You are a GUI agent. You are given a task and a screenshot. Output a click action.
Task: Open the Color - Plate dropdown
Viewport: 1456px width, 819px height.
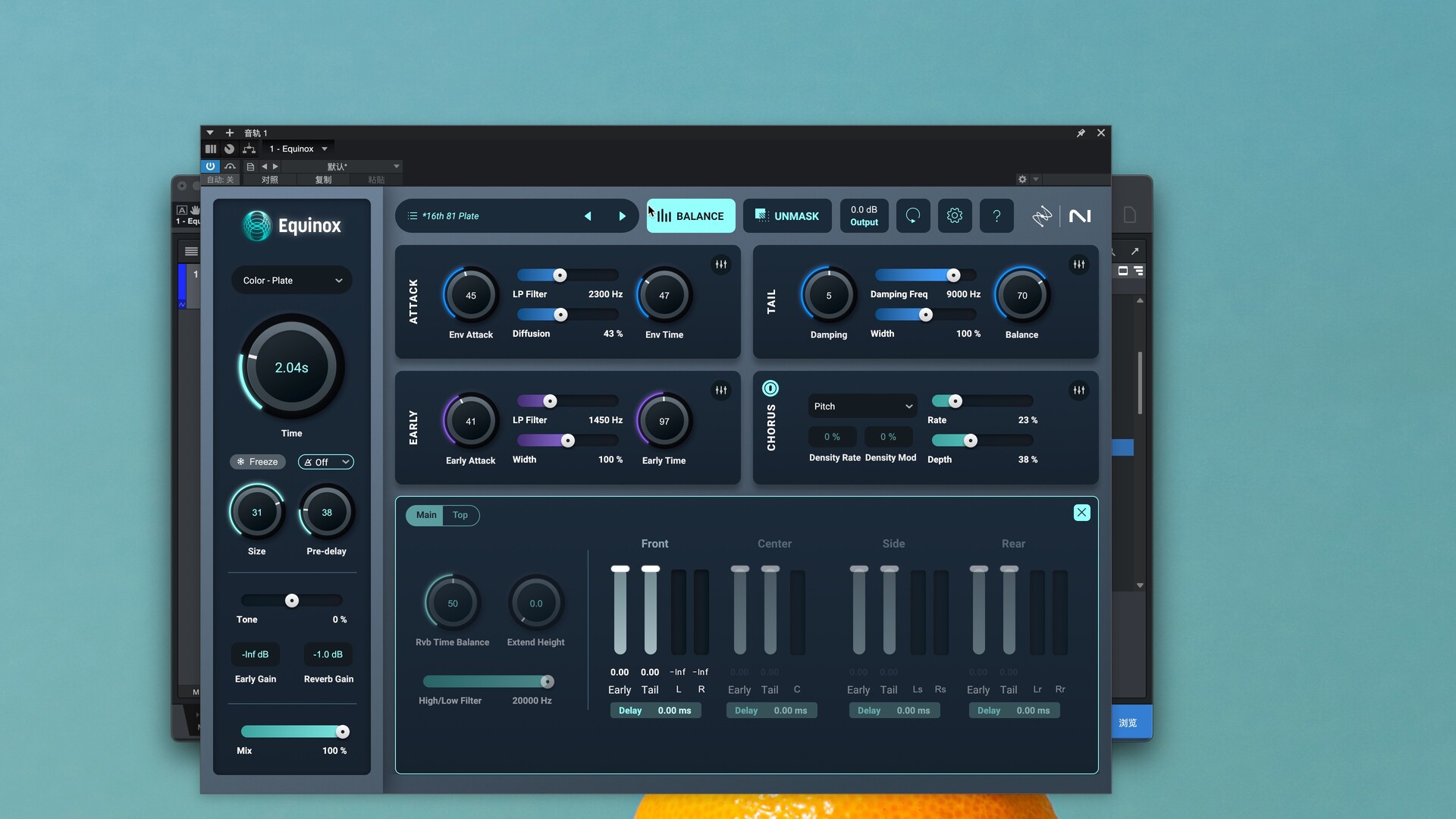click(292, 281)
